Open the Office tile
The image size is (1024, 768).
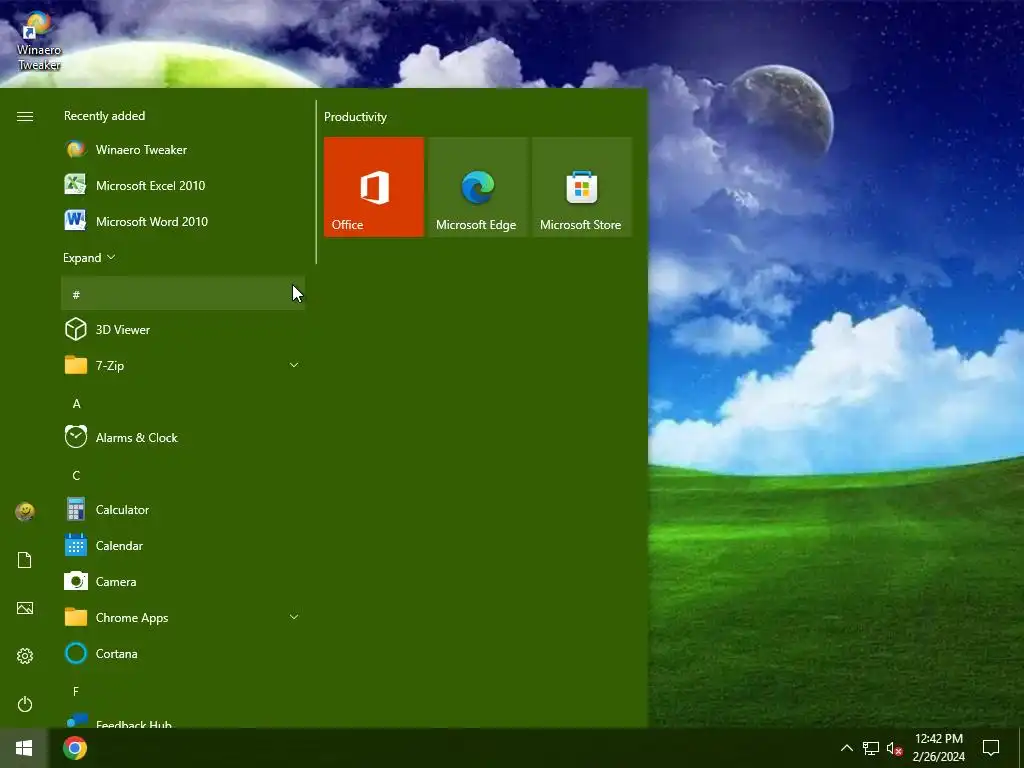click(x=374, y=187)
